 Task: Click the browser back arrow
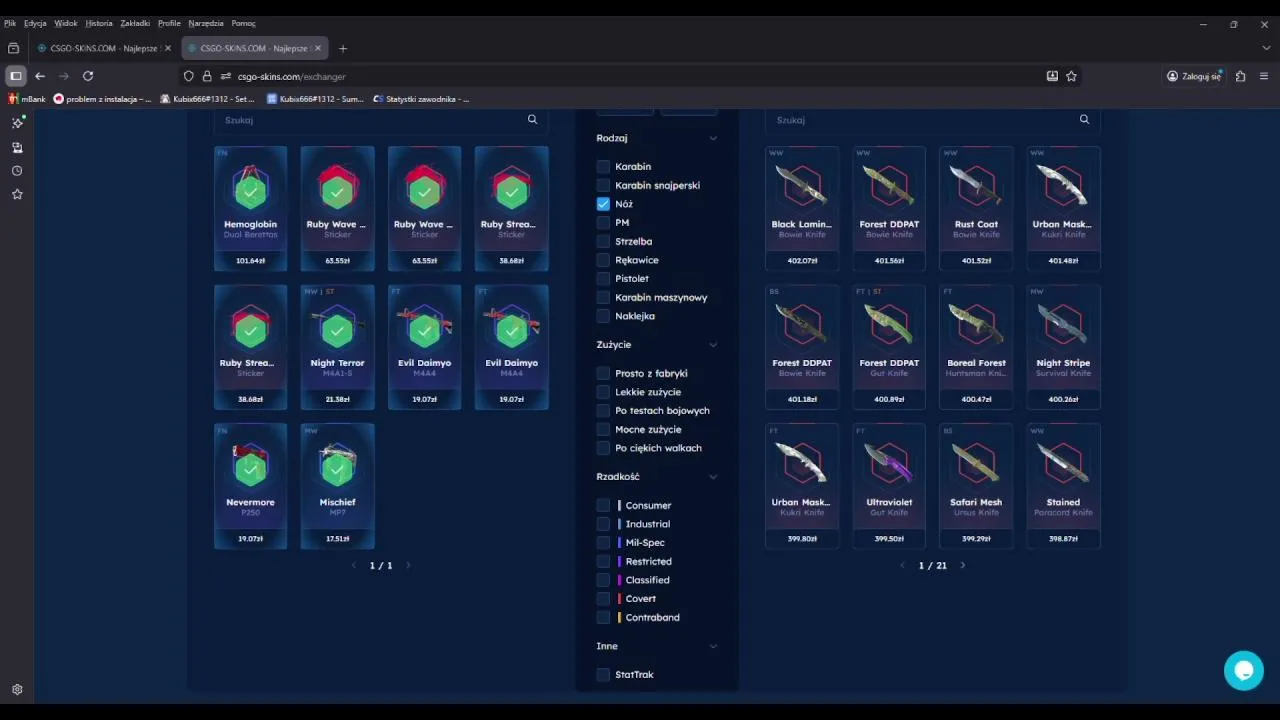pyautogui.click(x=40, y=76)
